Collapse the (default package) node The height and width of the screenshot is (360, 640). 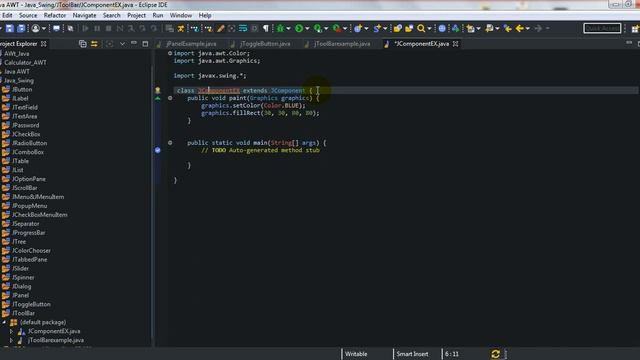4,322
